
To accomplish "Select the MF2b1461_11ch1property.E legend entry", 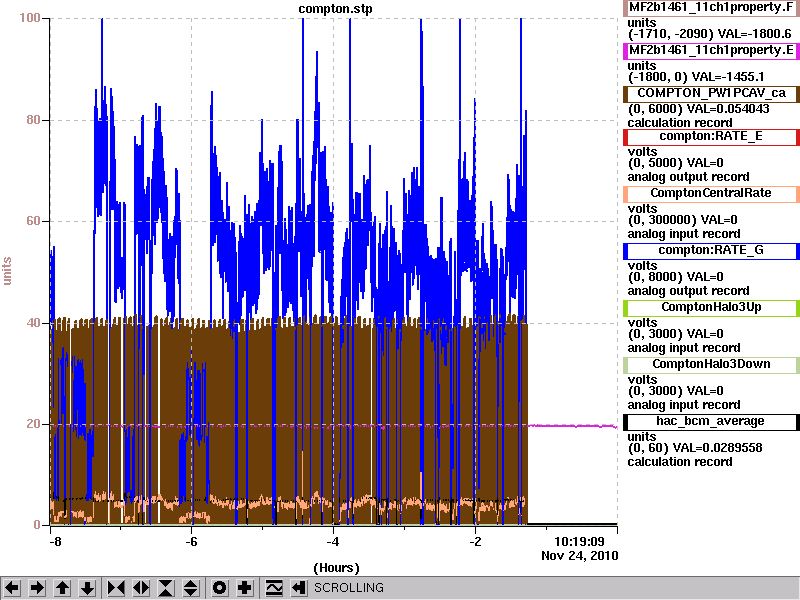I will tap(711, 51).
